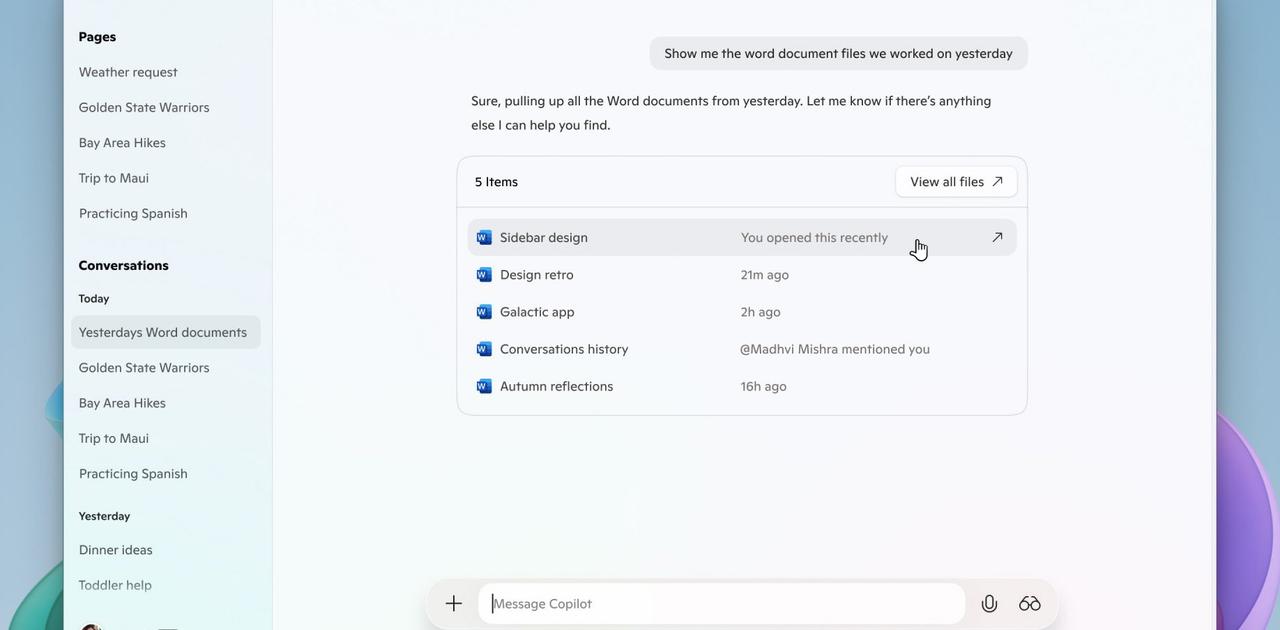Activate the microphone voice input icon
The width and height of the screenshot is (1280, 630).
(x=989, y=603)
